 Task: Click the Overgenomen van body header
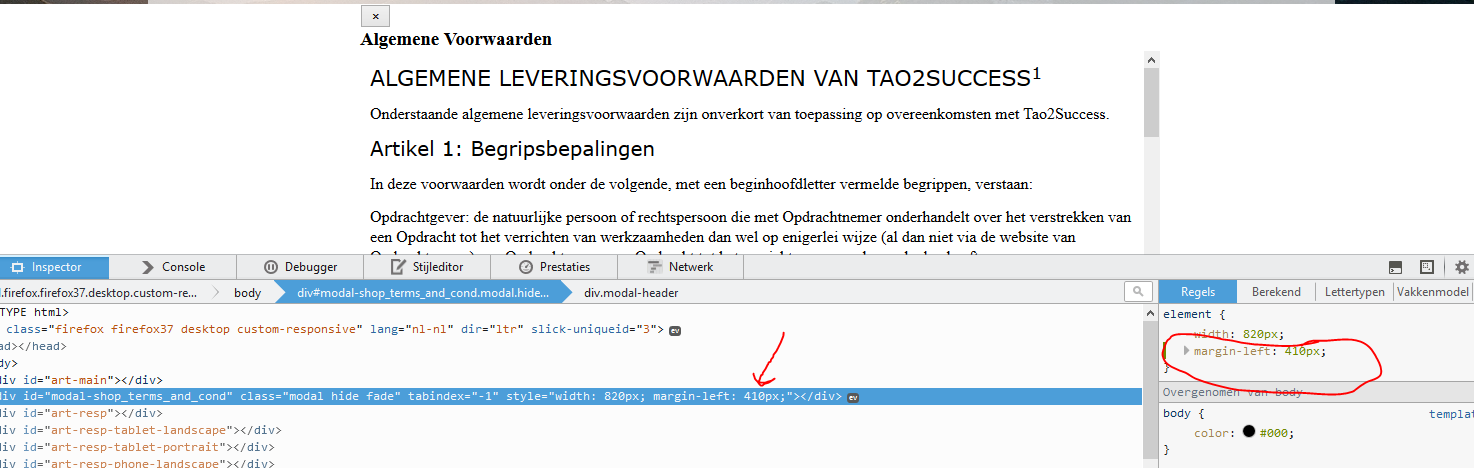pyautogui.click(x=1233, y=392)
